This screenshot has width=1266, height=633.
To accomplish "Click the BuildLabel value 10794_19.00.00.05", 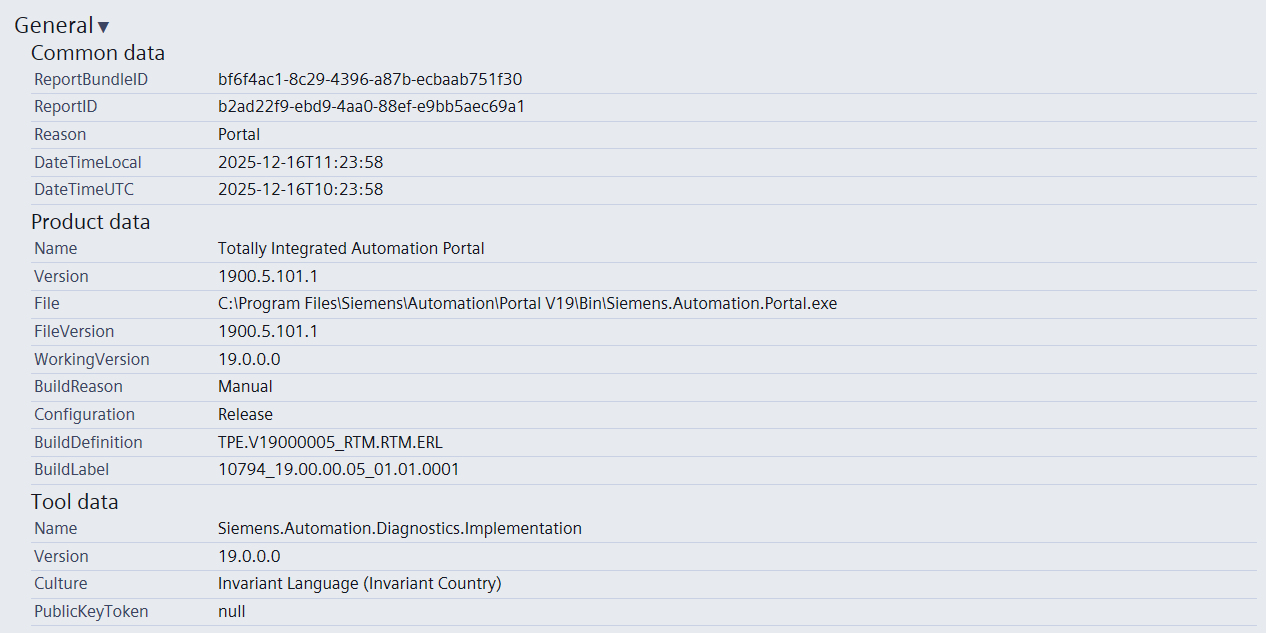I will [338, 470].
